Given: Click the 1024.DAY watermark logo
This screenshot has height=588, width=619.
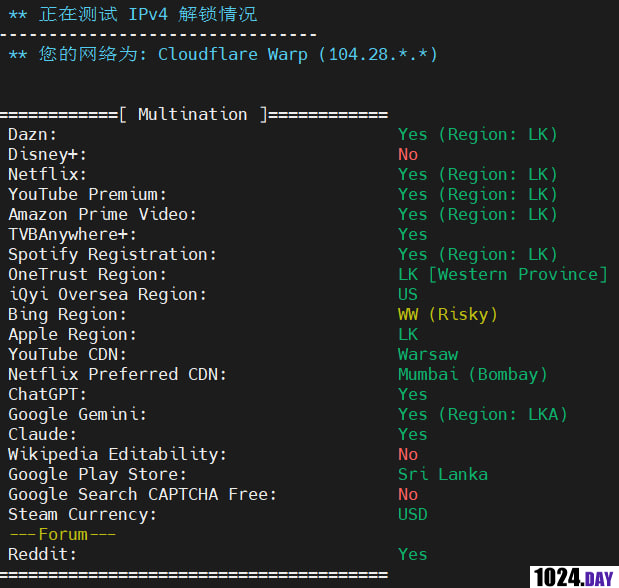Looking at the screenshot, I should tap(572, 575).
